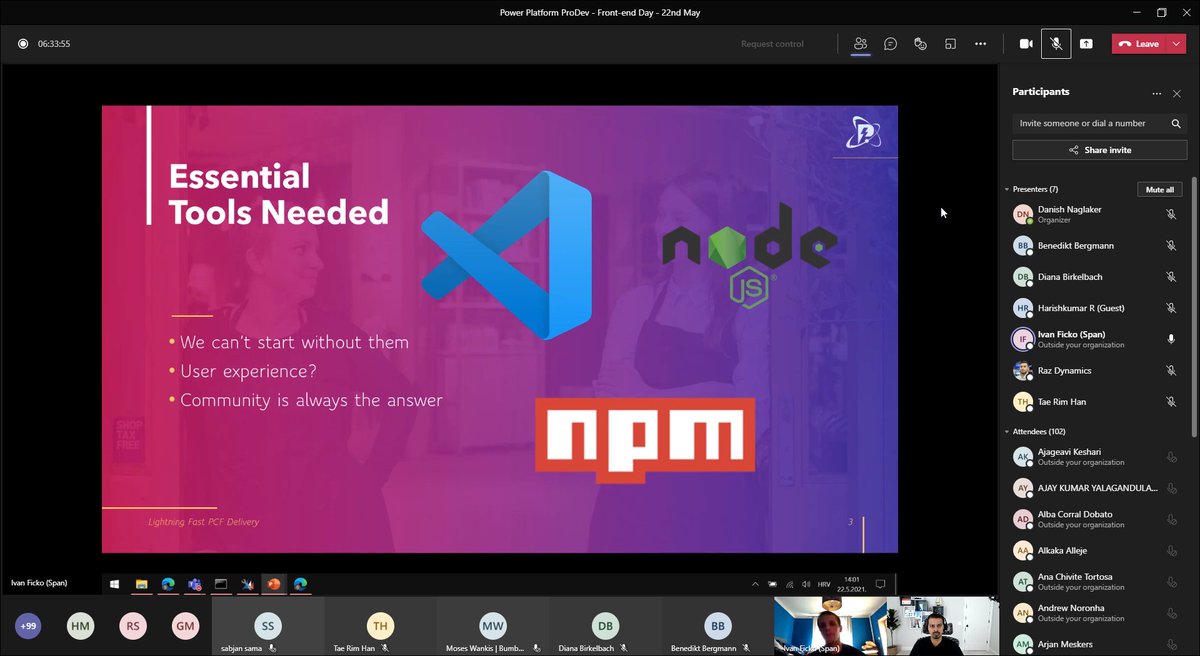Screen dimensions: 1200x656
Task: Click the search magnifier in invite field
Action: [1176, 123]
